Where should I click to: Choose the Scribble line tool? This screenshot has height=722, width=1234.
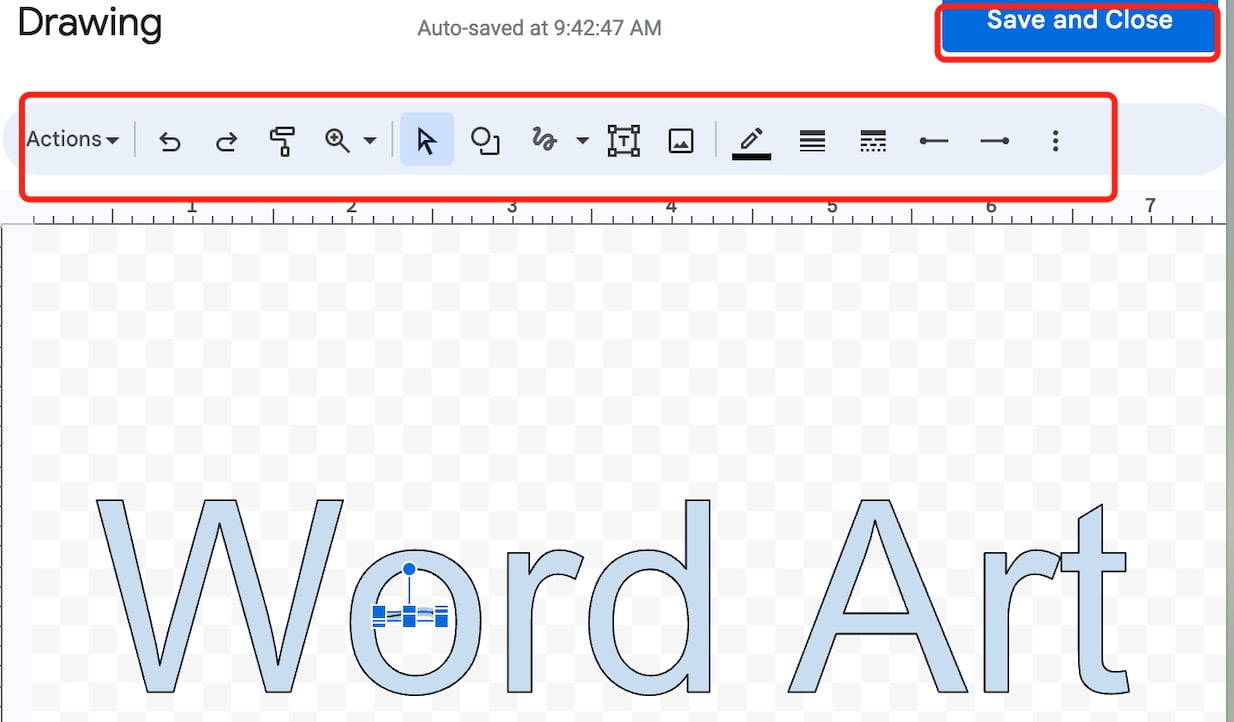pyautogui.click(x=543, y=140)
